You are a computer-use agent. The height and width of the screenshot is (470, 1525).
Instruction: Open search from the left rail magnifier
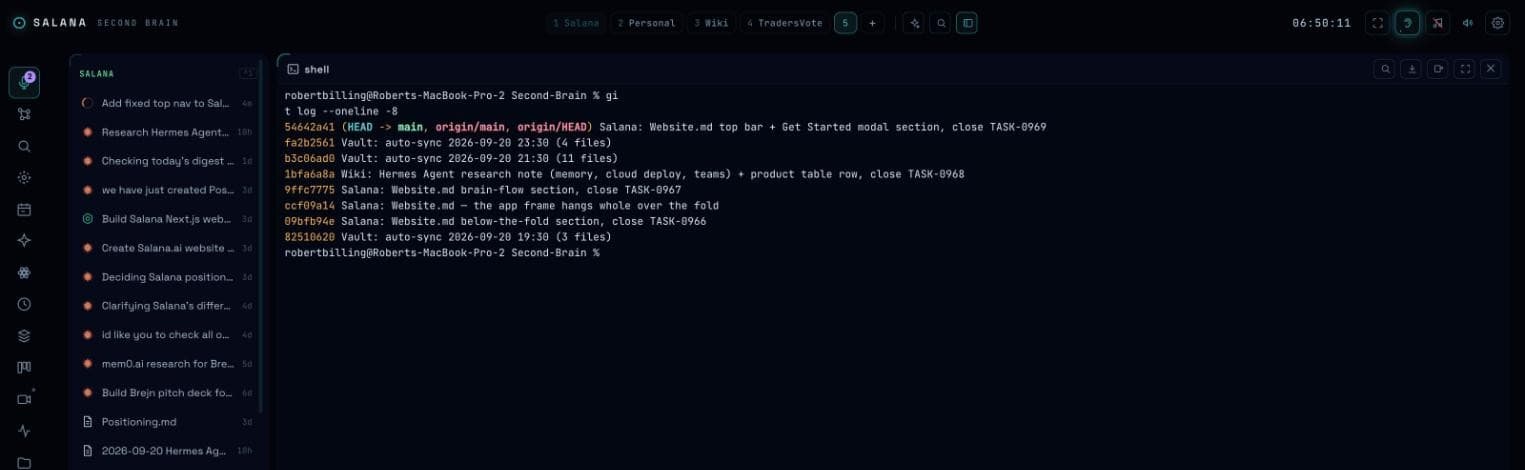24,146
